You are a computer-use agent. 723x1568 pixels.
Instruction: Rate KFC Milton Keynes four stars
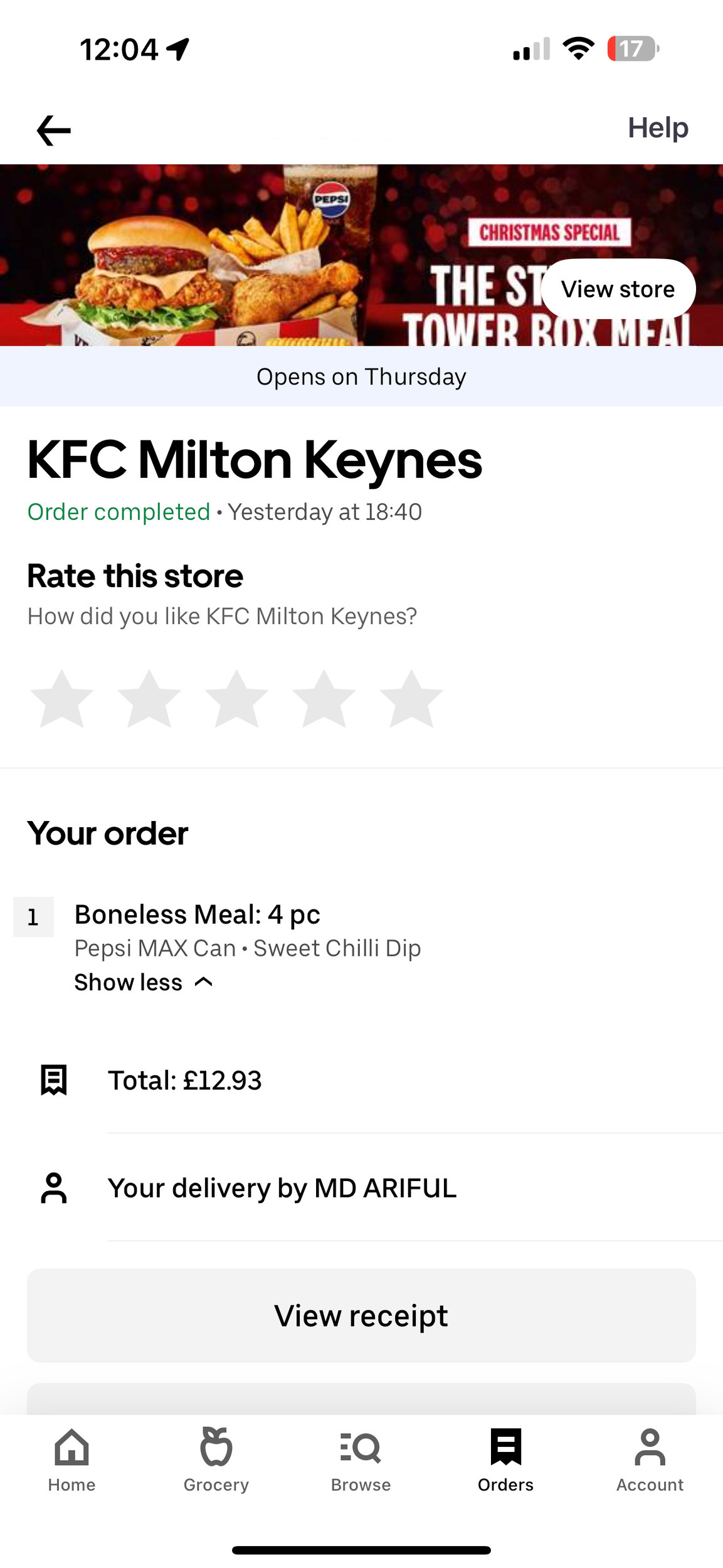[x=324, y=699]
